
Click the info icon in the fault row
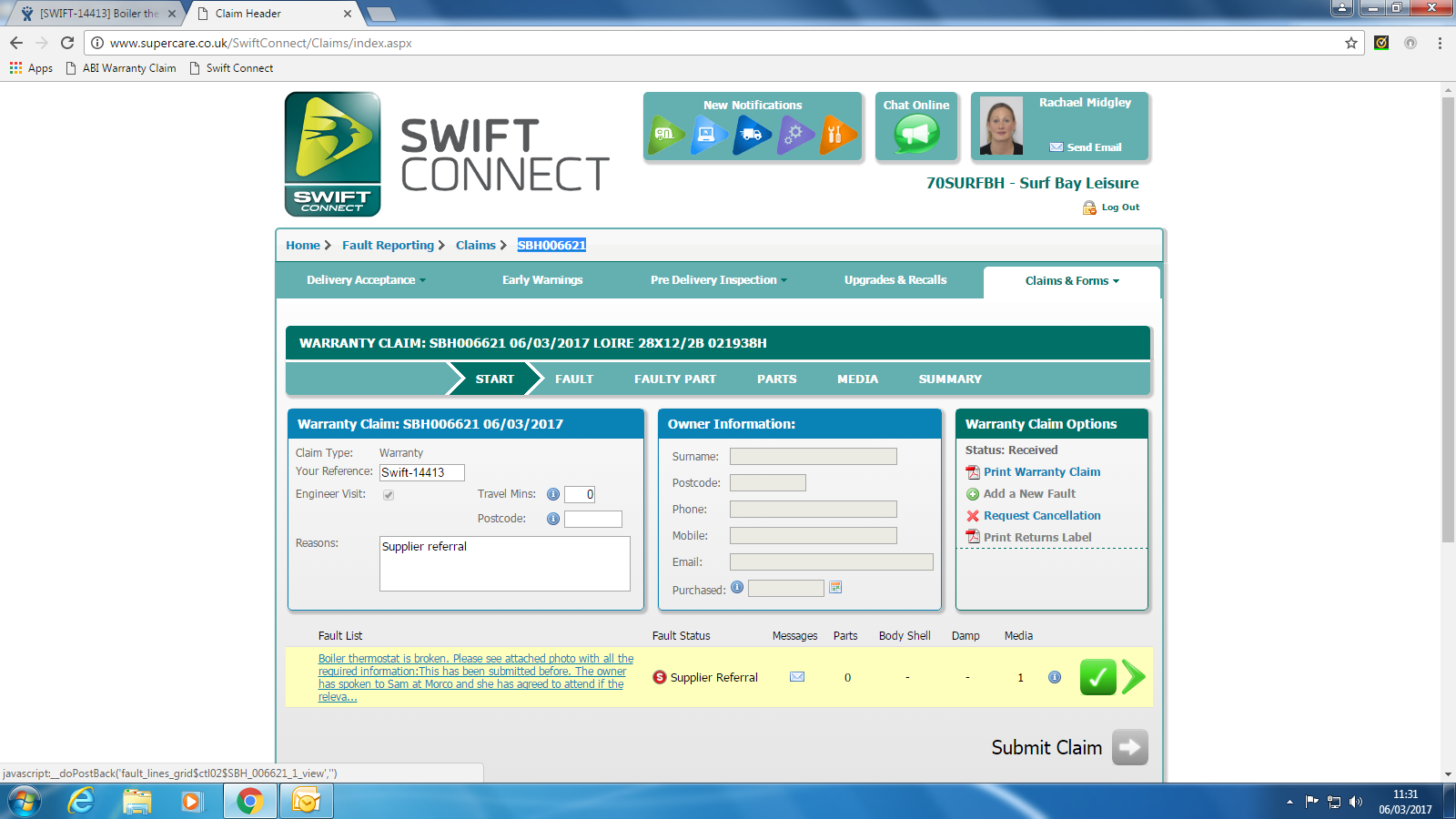(1055, 677)
